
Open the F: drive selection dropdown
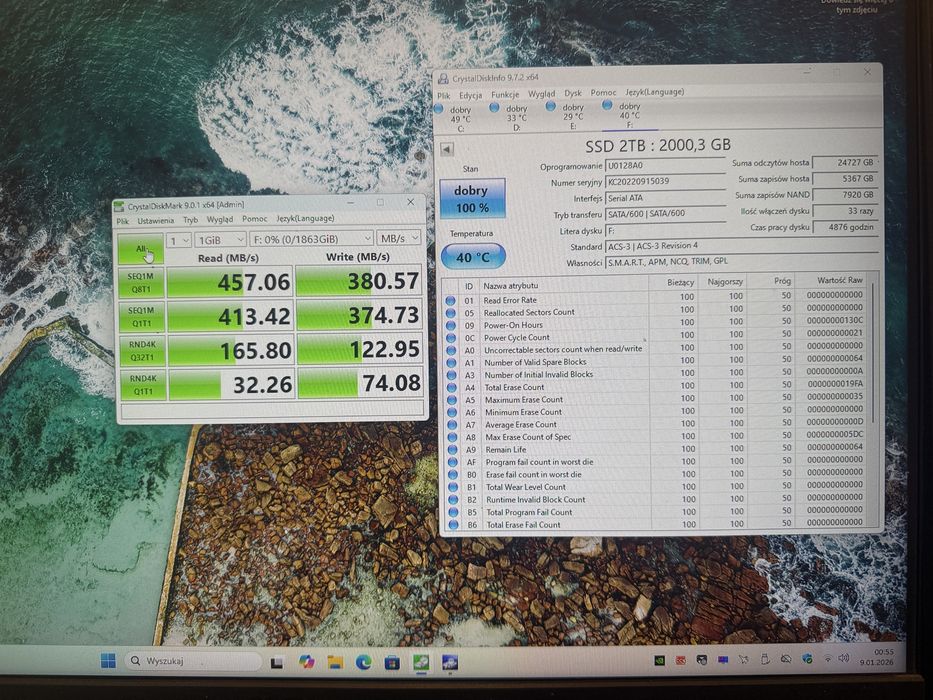(x=311, y=239)
